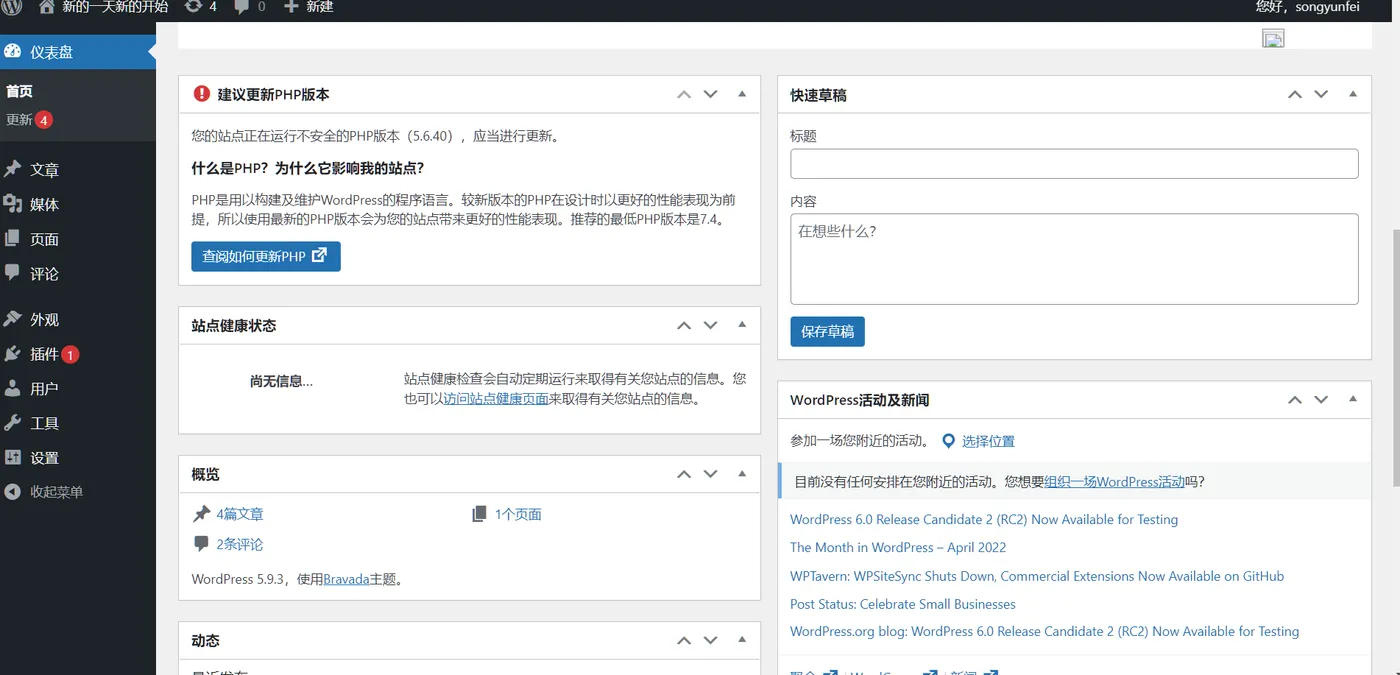Viewport: 1400px width, 675px height.
Task: Click the 外观 paintbrush icon
Action: (x=13, y=319)
